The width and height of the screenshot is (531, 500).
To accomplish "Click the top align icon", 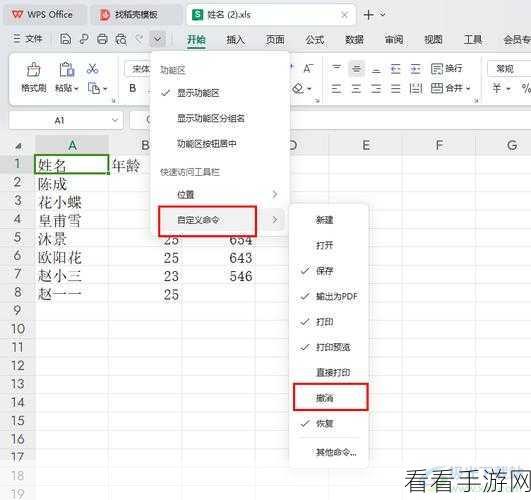I will tap(337, 68).
